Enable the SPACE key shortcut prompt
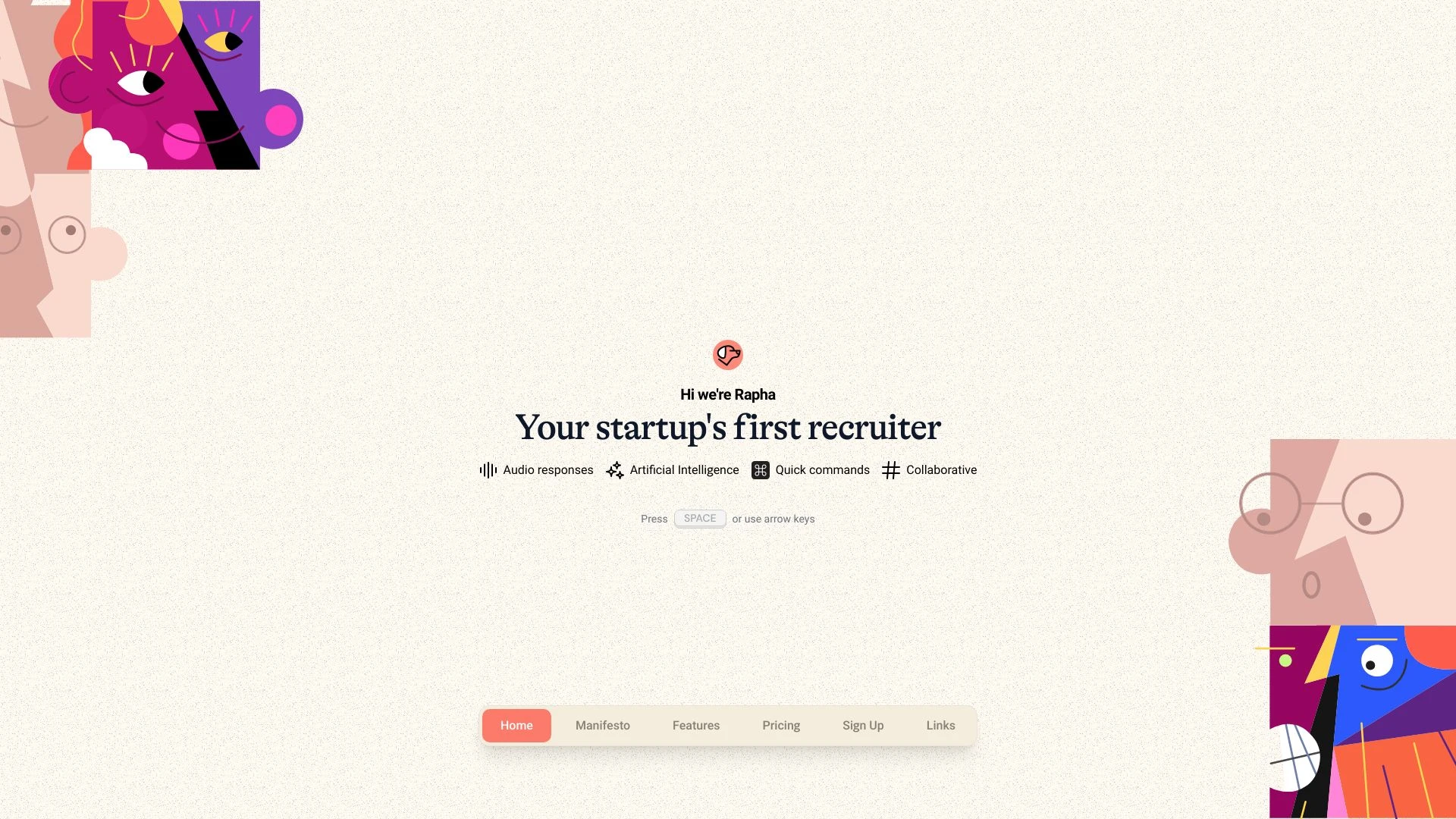 (x=700, y=518)
